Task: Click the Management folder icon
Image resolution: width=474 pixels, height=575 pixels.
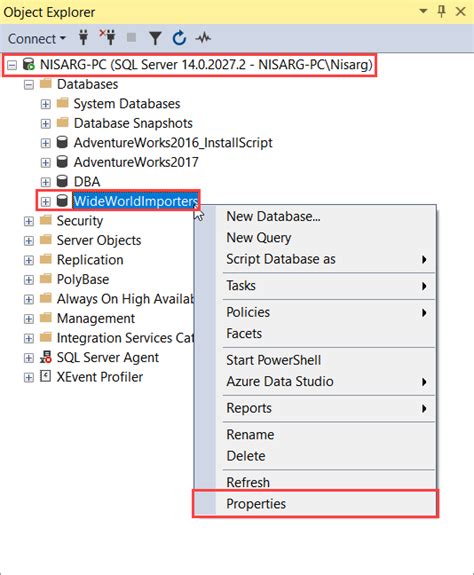Action: (45, 318)
